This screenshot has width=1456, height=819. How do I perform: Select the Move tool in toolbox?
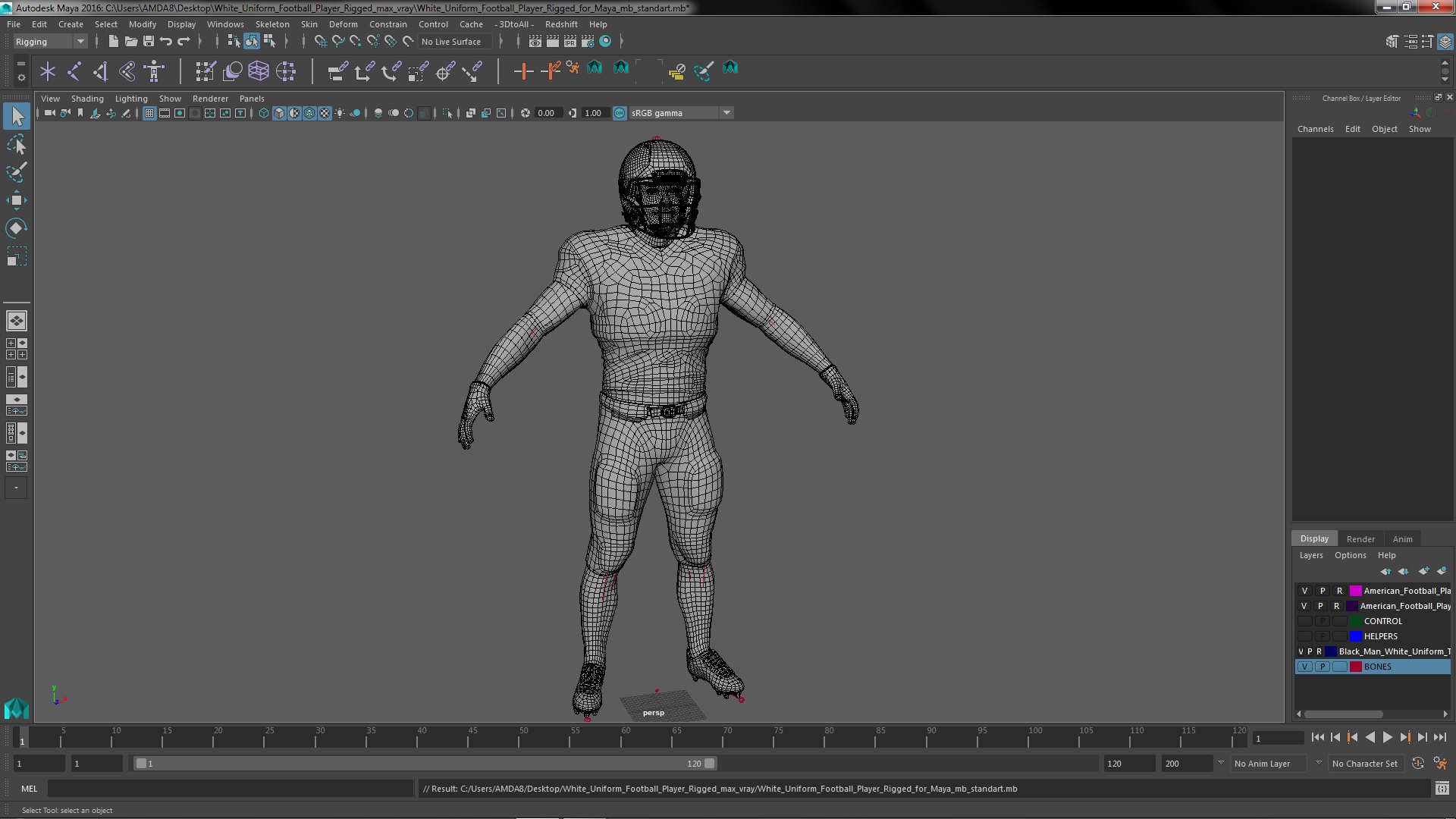(16, 200)
